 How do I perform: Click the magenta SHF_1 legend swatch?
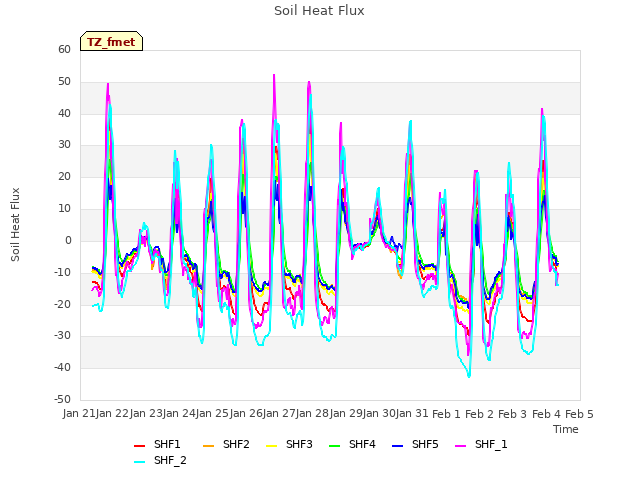(460, 446)
